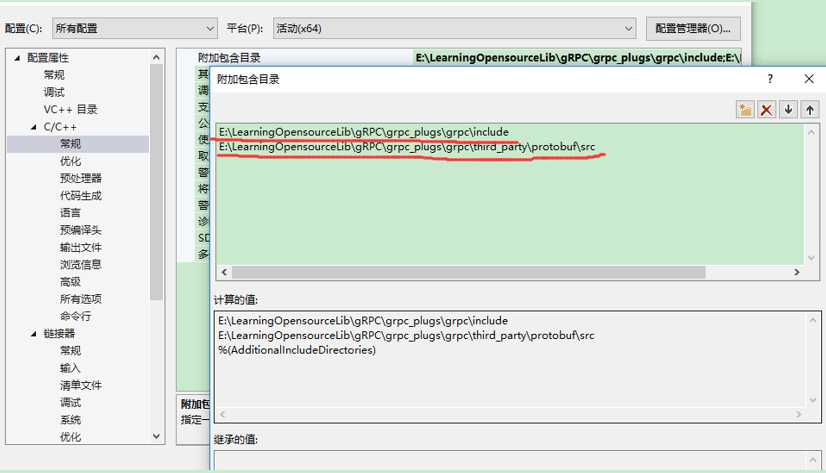The height and width of the screenshot is (473, 826).
Task: Select the third_party\protobuf\src directory line
Action: pos(407,146)
